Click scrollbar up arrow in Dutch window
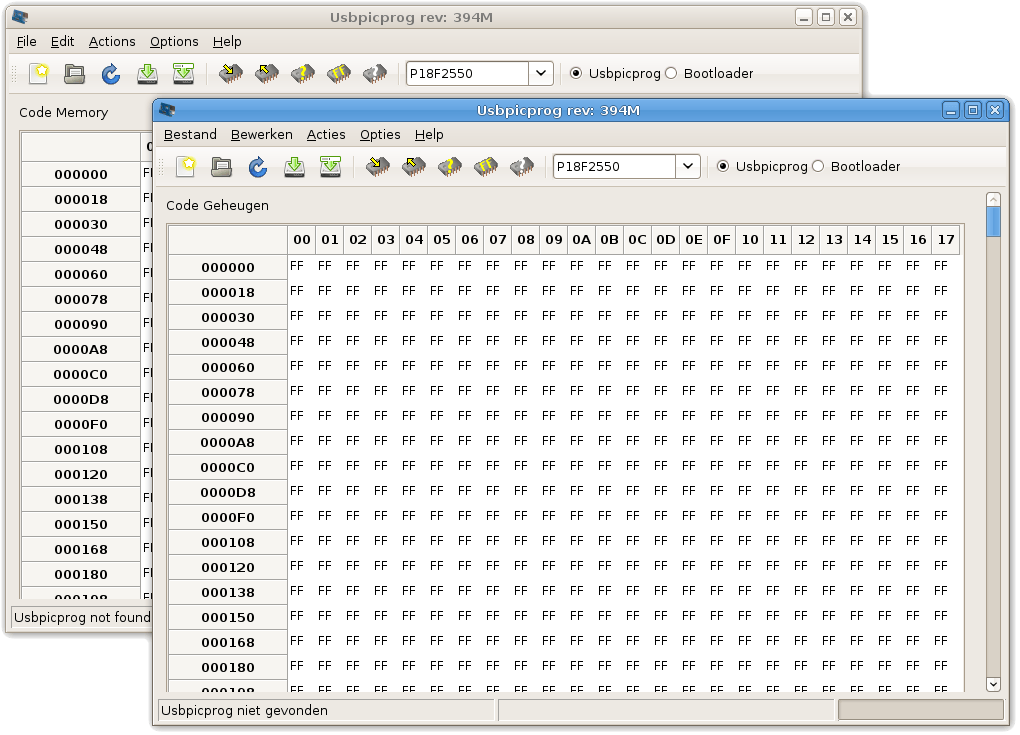The image size is (1020, 735). point(993,199)
